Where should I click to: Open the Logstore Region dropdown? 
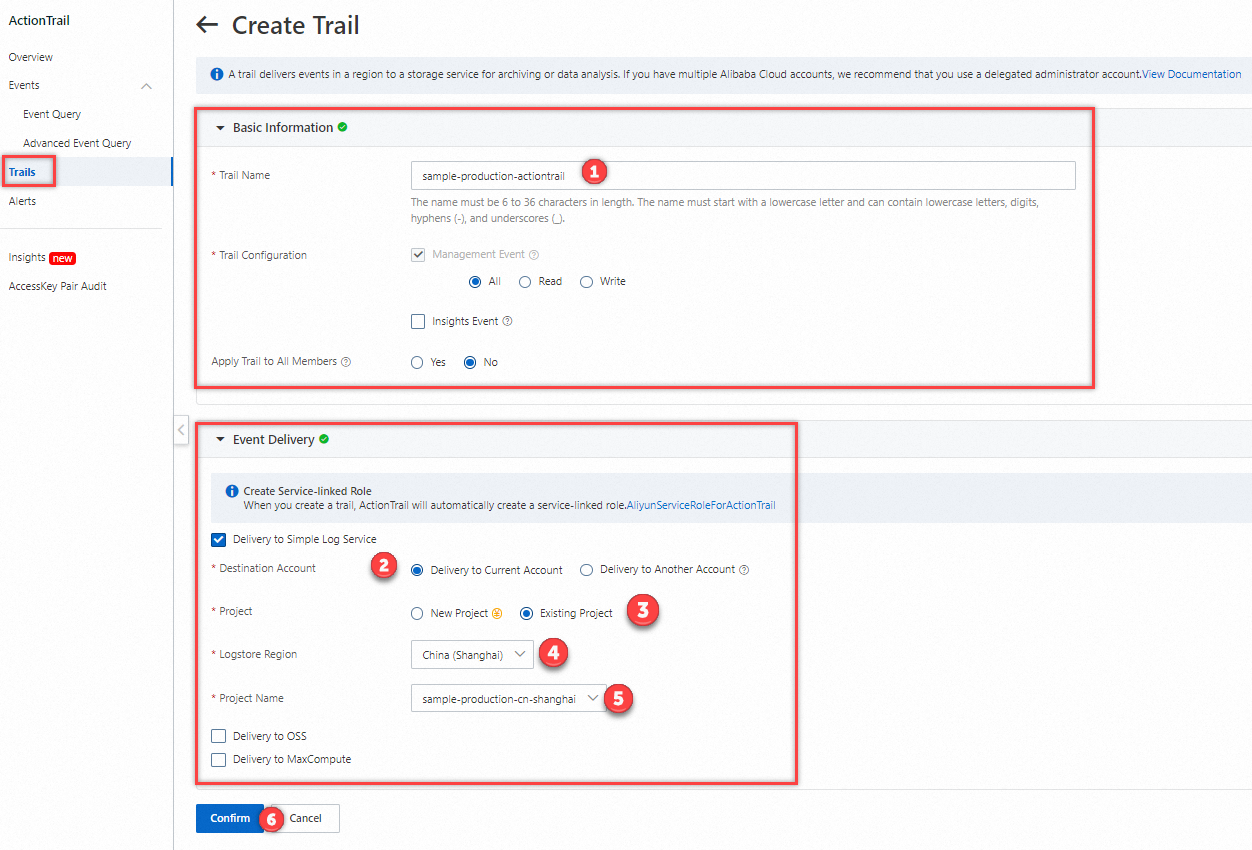tap(472, 655)
